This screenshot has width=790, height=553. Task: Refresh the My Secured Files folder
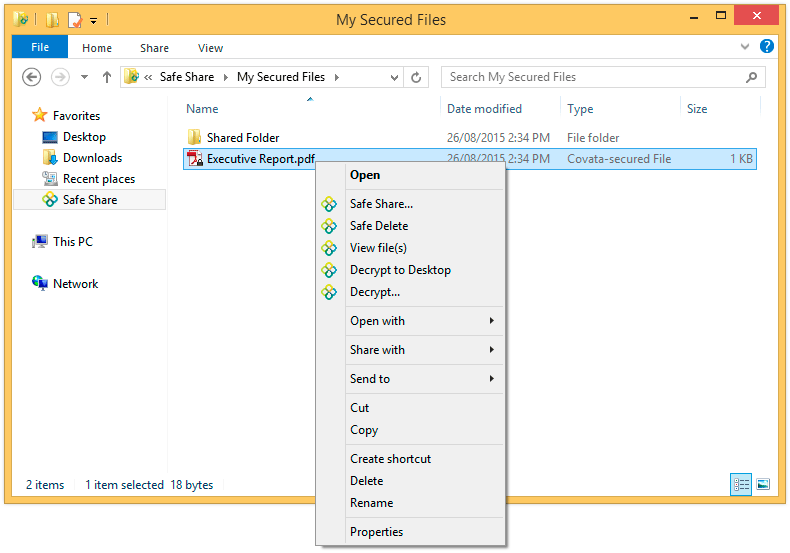coord(416,77)
